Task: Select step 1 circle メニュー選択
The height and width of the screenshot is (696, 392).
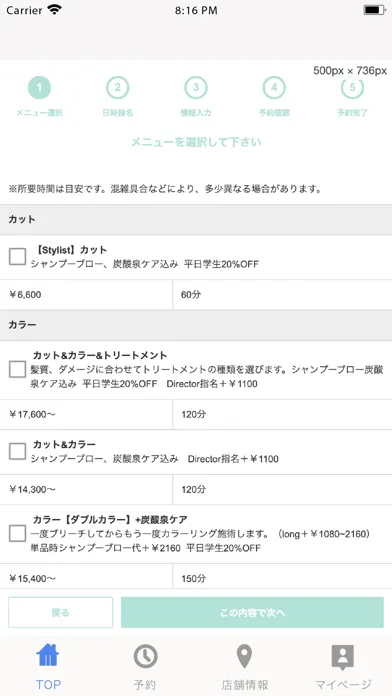Action: (39, 87)
